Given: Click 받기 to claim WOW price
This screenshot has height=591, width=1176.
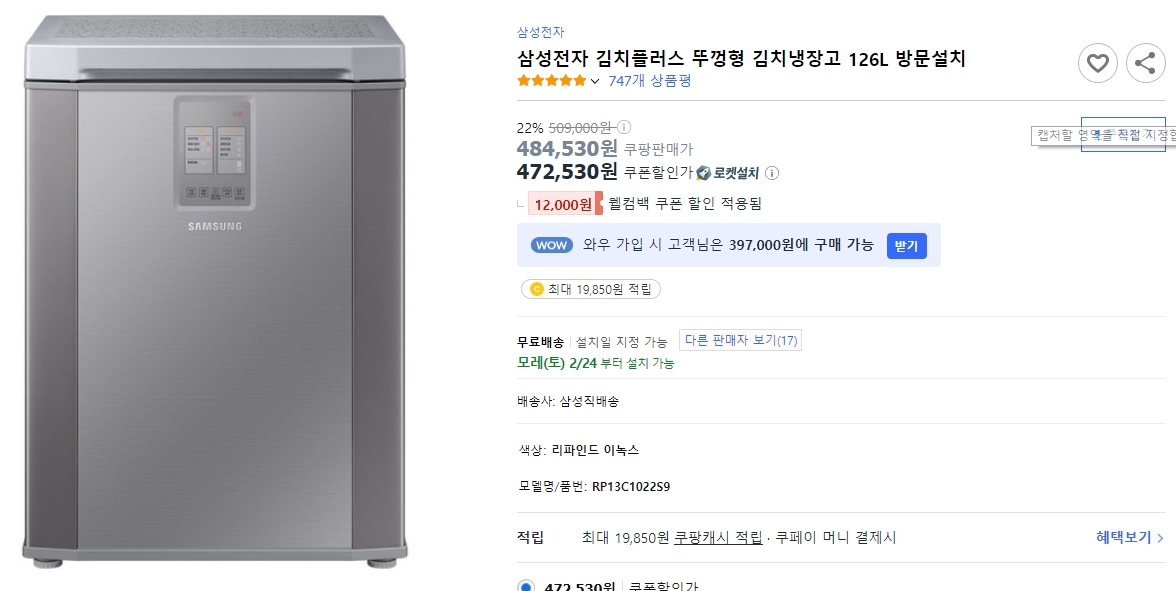Looking at the screenshot, I should (x=905, y=246).
